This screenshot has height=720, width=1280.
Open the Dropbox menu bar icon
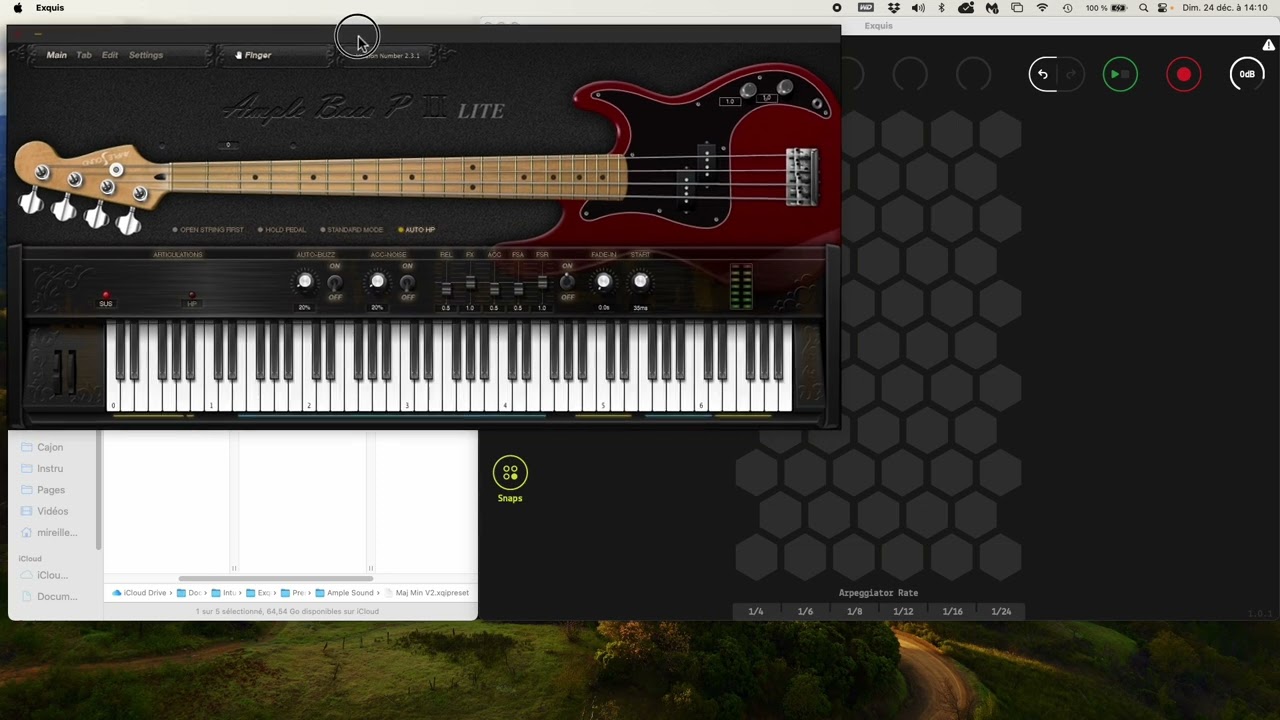[894, 8]
